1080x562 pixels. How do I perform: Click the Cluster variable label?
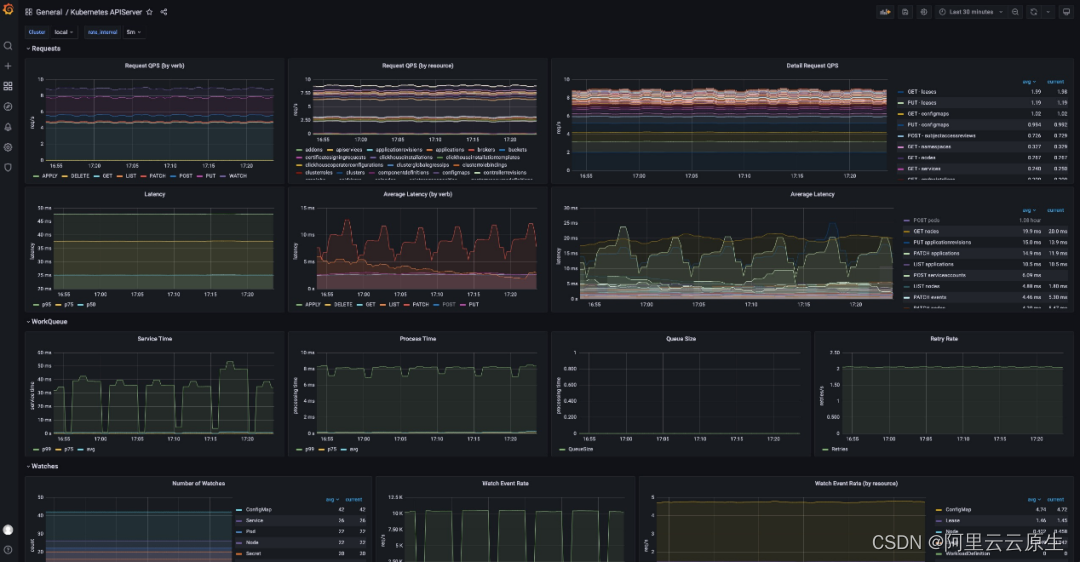point(37,32)
